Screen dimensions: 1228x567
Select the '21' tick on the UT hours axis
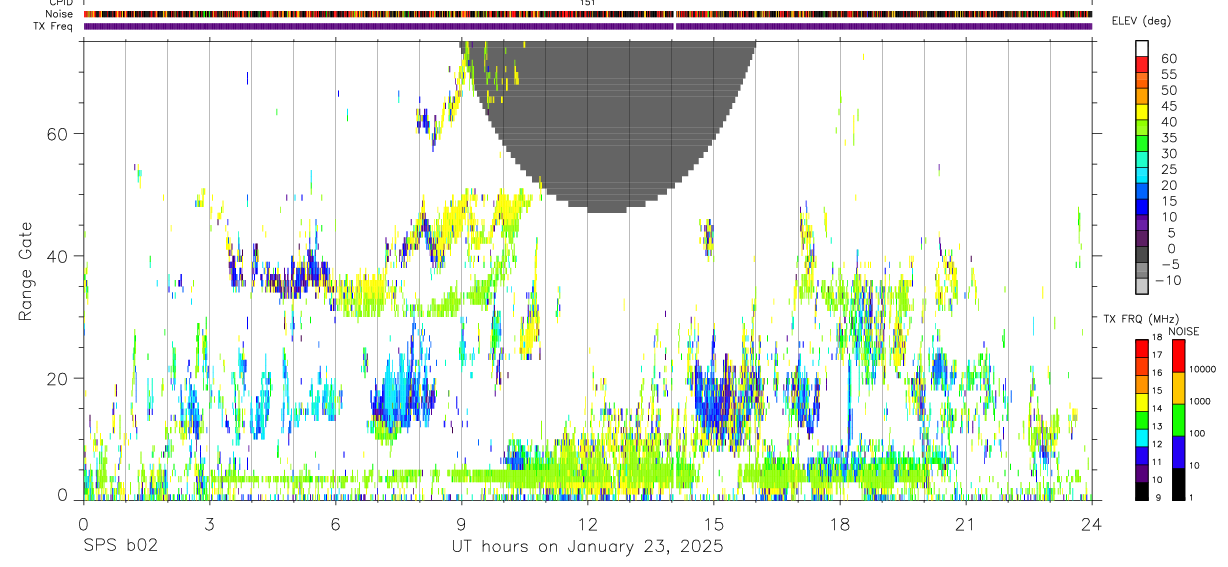965,525
